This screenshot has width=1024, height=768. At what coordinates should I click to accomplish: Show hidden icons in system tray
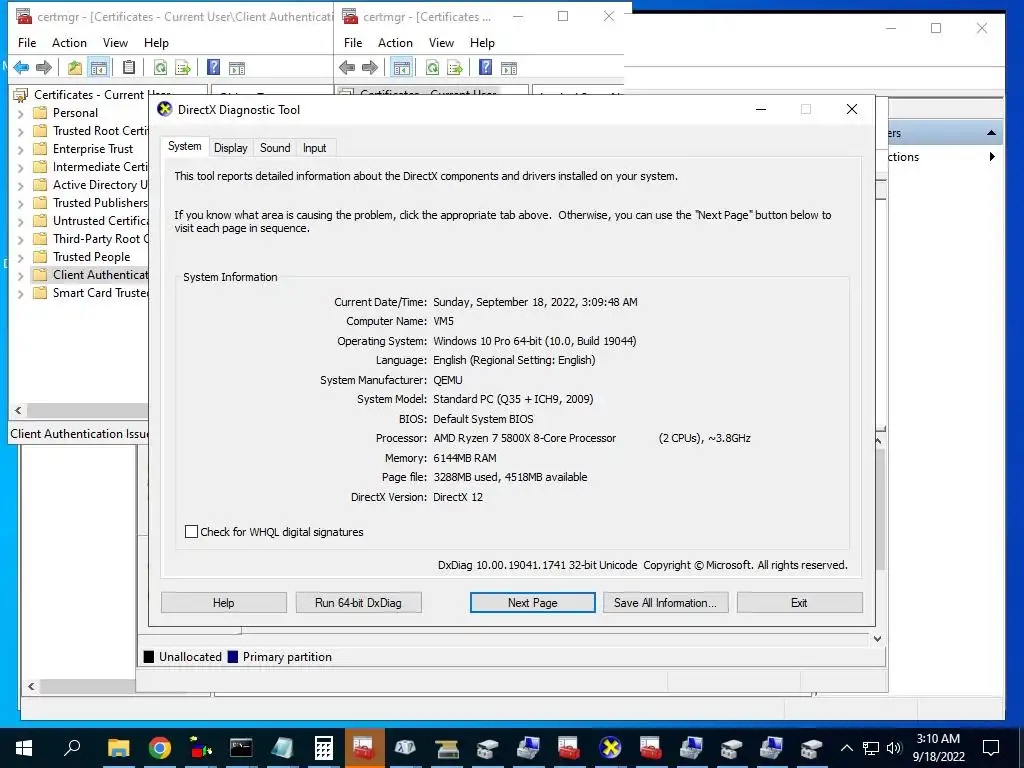(x=846, y=748)
